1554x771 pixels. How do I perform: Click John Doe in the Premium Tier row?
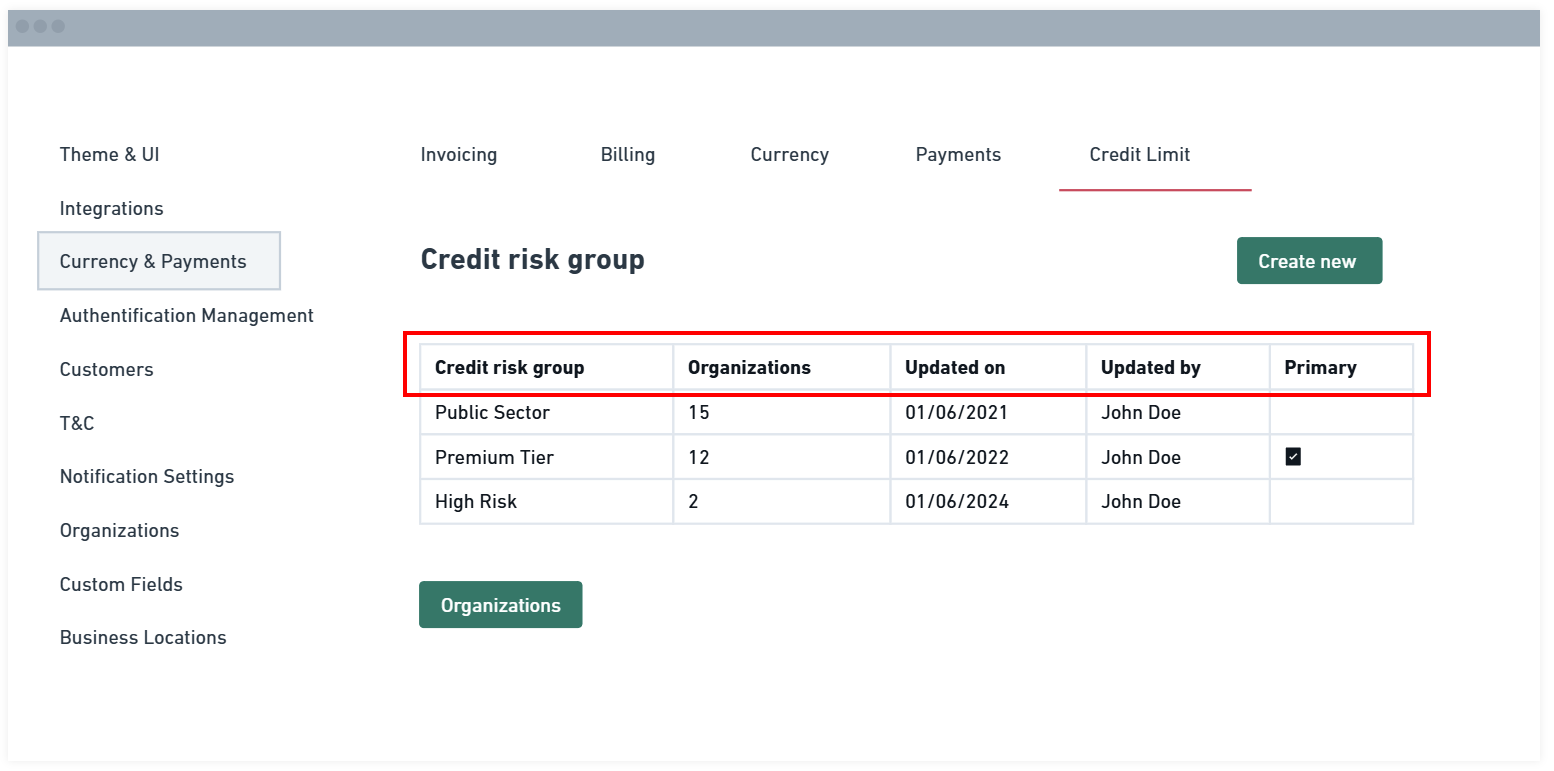tap(1141, 458)
